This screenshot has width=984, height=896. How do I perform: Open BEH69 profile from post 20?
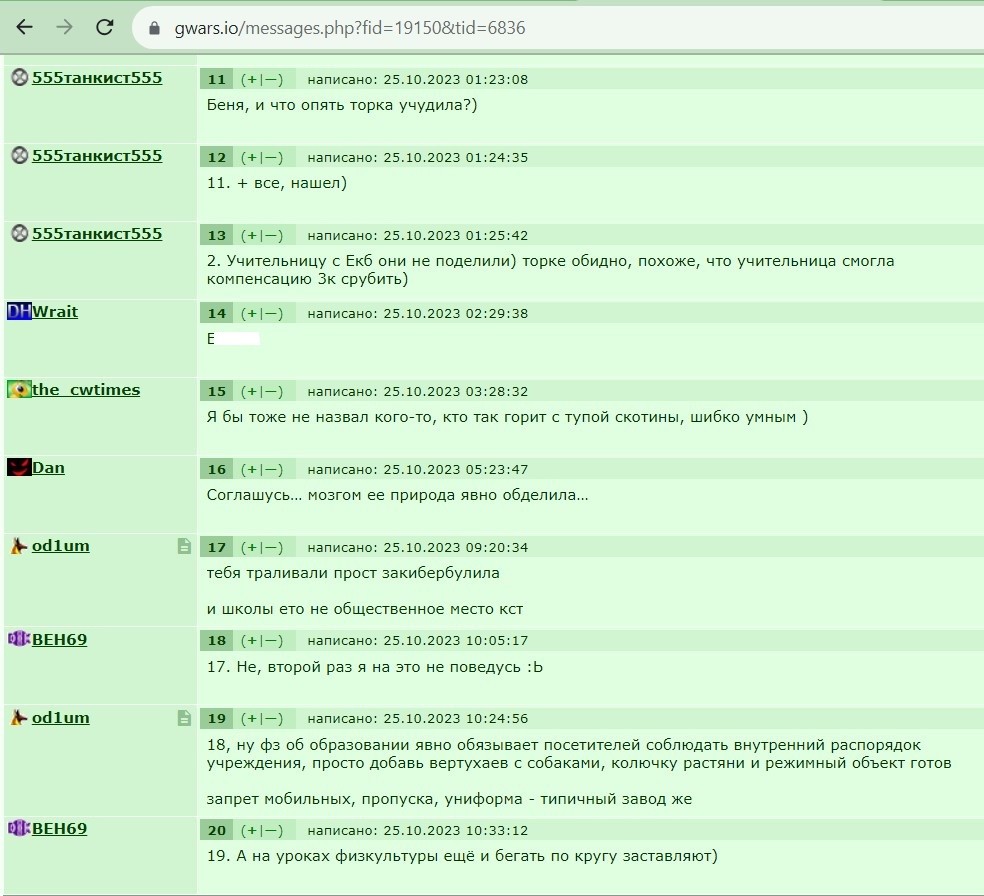point(60,828)
